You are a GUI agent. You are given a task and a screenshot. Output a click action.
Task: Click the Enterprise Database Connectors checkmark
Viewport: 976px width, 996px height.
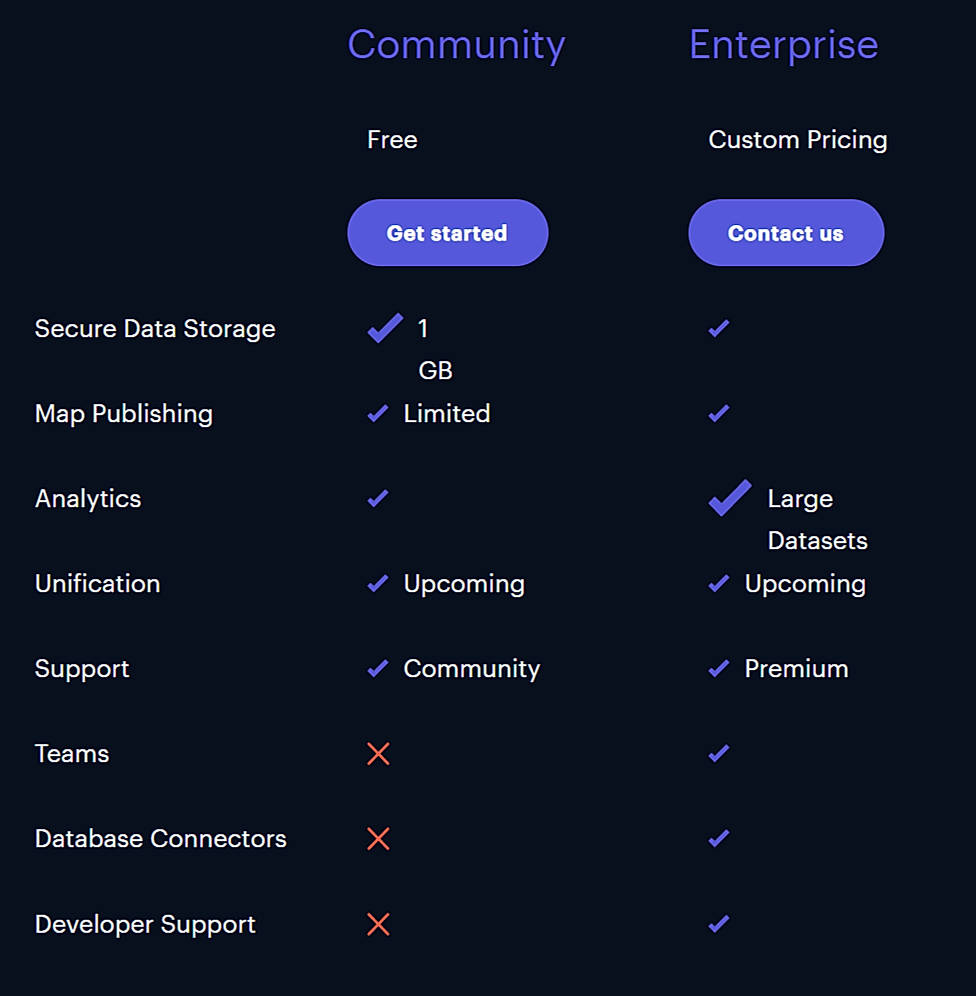(719, 838)
